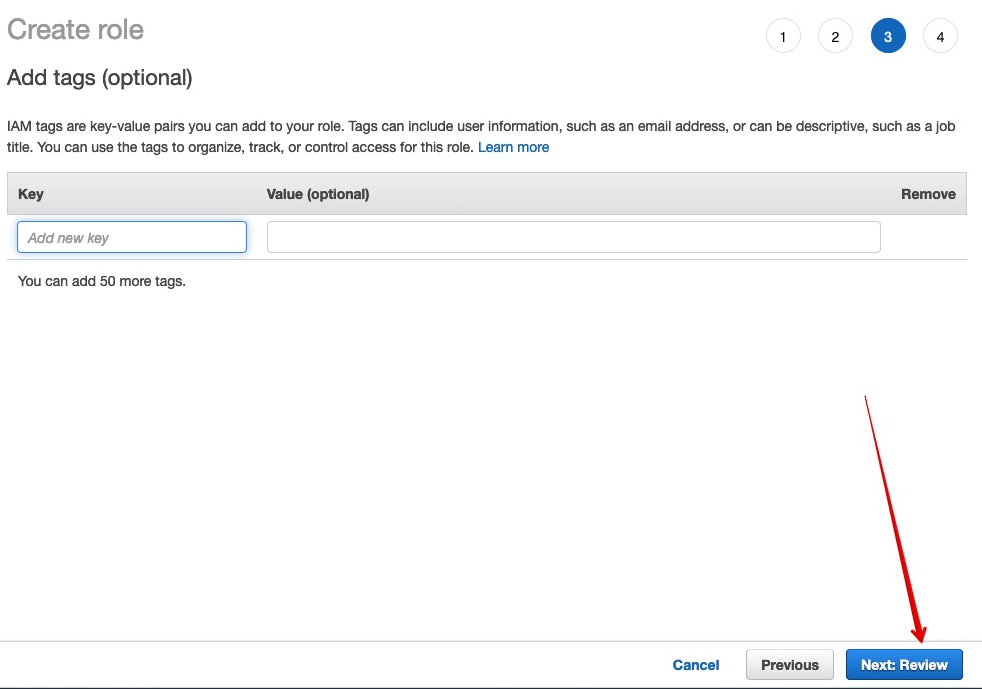Jump to step 2 circle indicator
982x689 pixels.
835,36
